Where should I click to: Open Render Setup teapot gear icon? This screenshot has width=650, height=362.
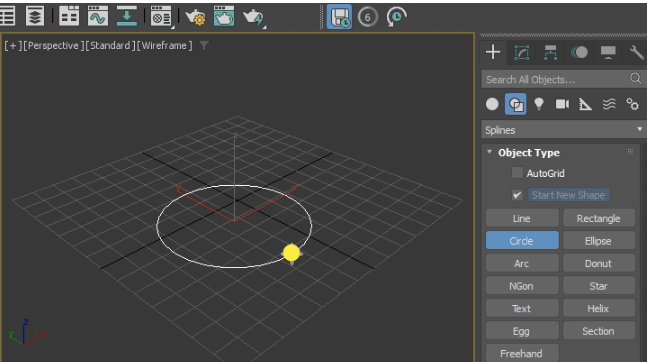pyautogui.click(x=195, y=17)
